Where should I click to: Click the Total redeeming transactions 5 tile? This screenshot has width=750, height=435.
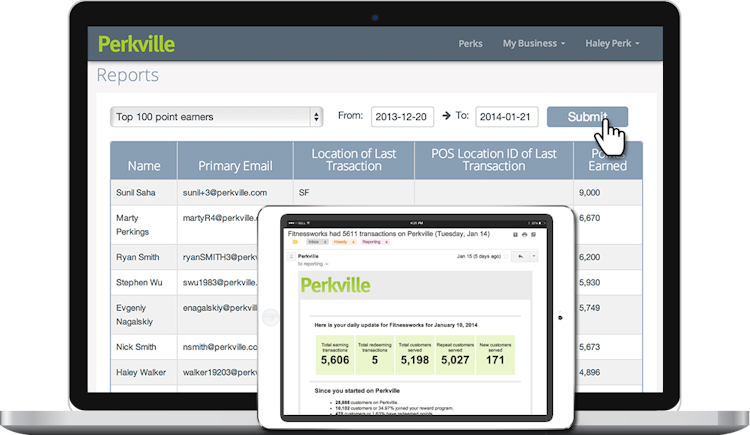[375, 355]
